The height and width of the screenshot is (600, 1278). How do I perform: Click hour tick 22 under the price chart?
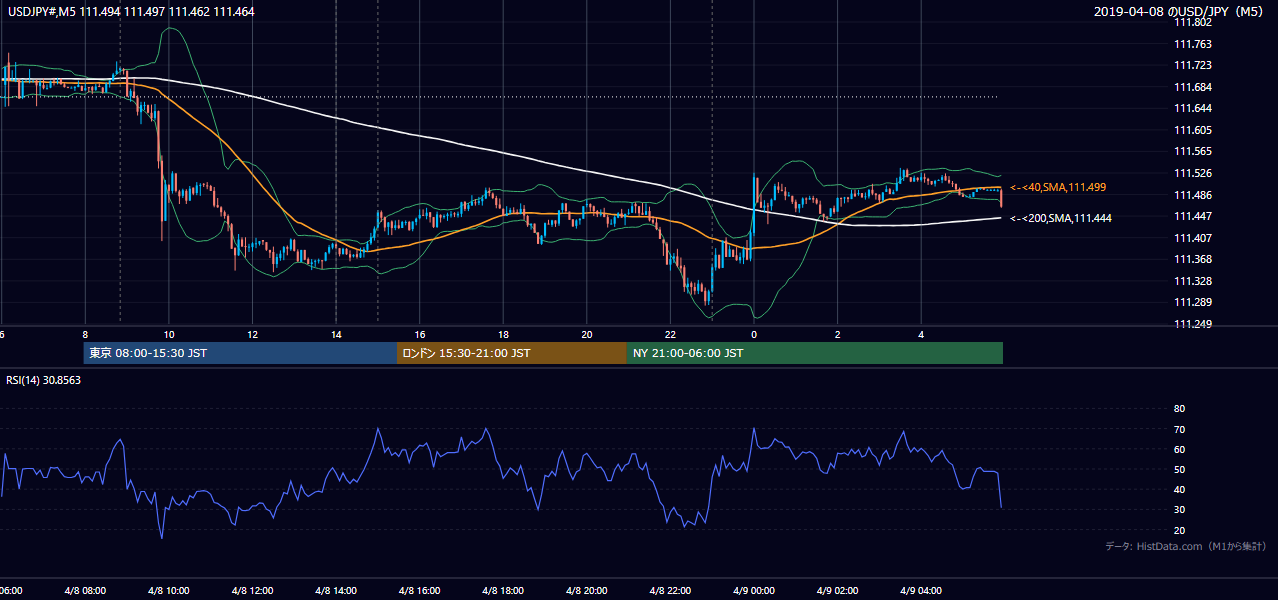click(670, 335)
